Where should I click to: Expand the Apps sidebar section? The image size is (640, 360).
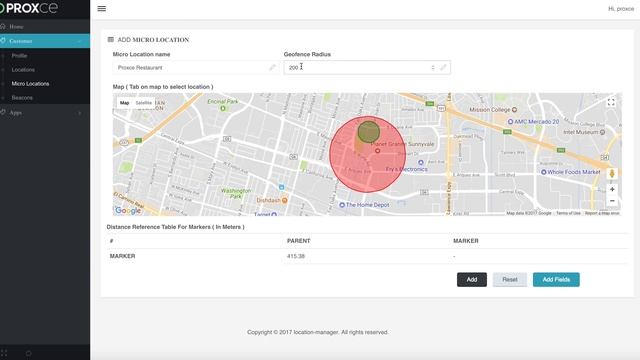tap(45, 113)
